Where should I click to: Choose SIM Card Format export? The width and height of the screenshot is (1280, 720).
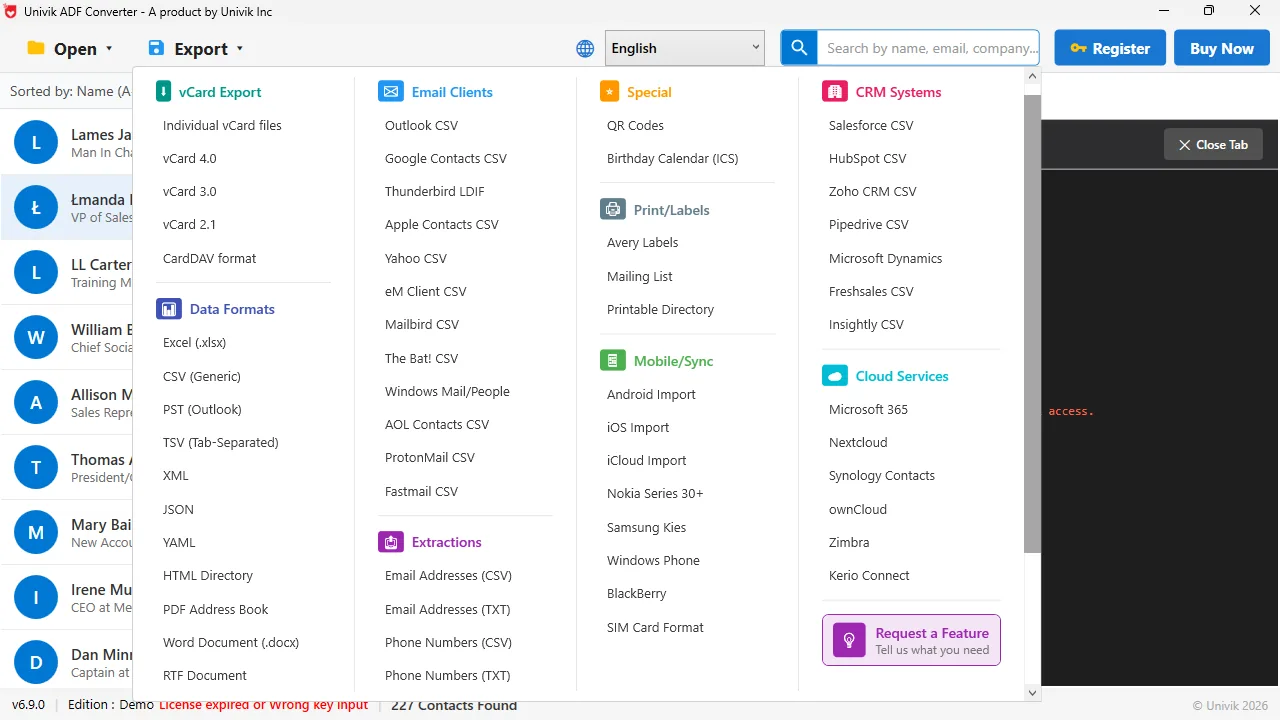tap(655, 627)
